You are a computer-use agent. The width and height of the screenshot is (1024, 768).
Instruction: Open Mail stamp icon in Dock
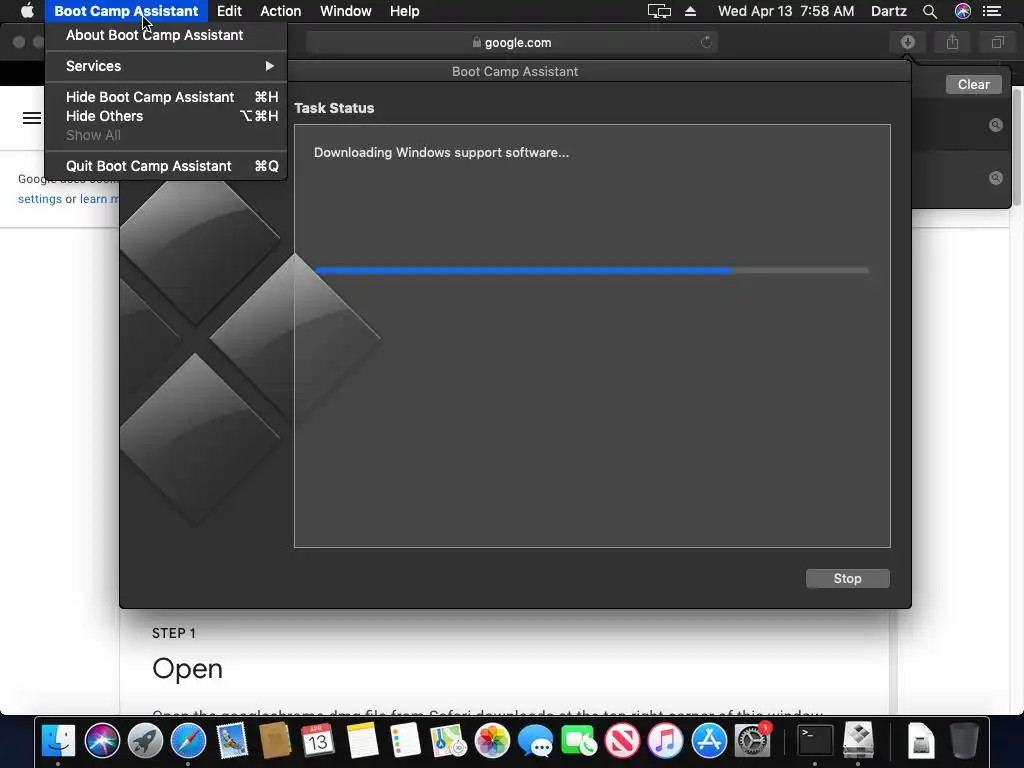click(232, 741)
